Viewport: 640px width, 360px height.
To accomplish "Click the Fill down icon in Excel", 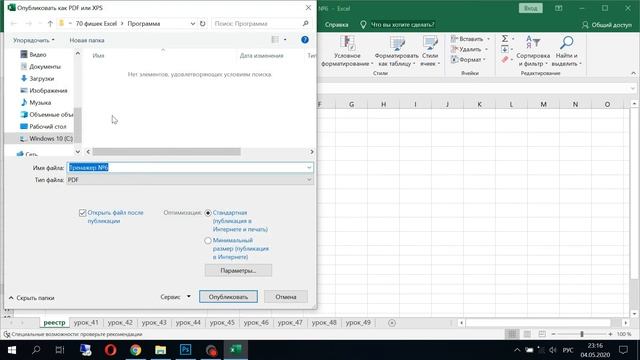I will tap(505, 49).
